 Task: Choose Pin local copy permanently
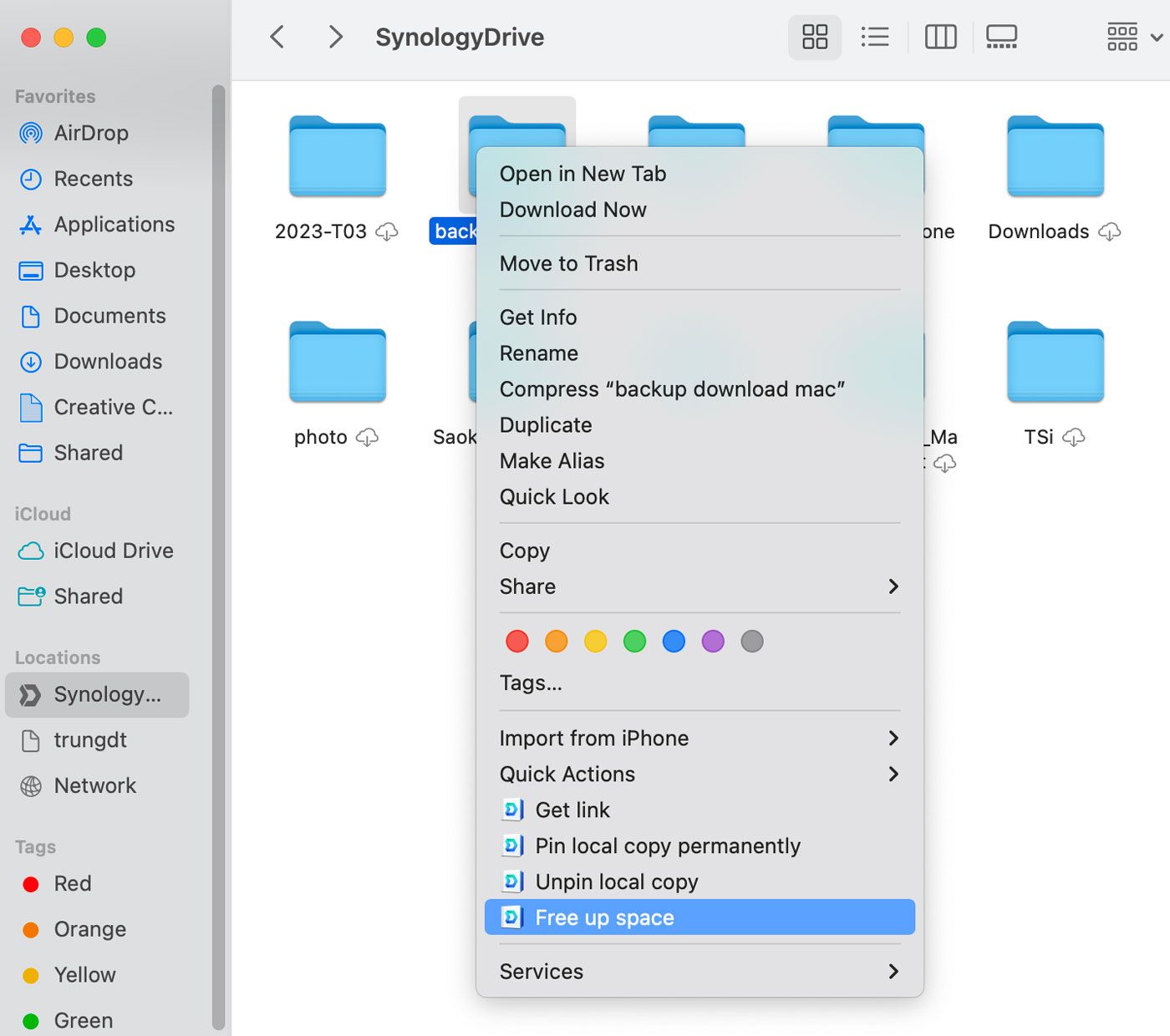[699, 846]
